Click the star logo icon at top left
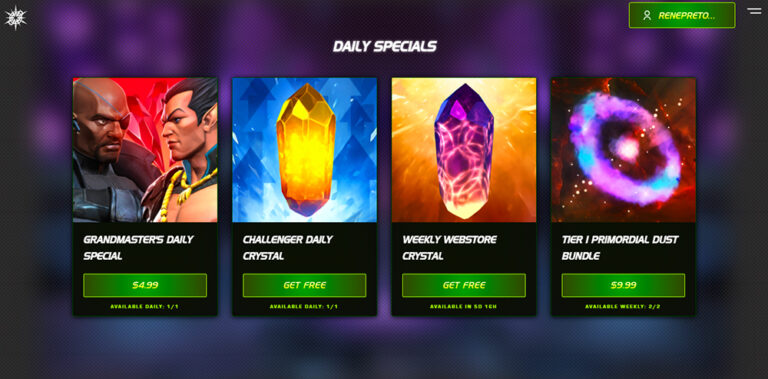 point(15,18)
